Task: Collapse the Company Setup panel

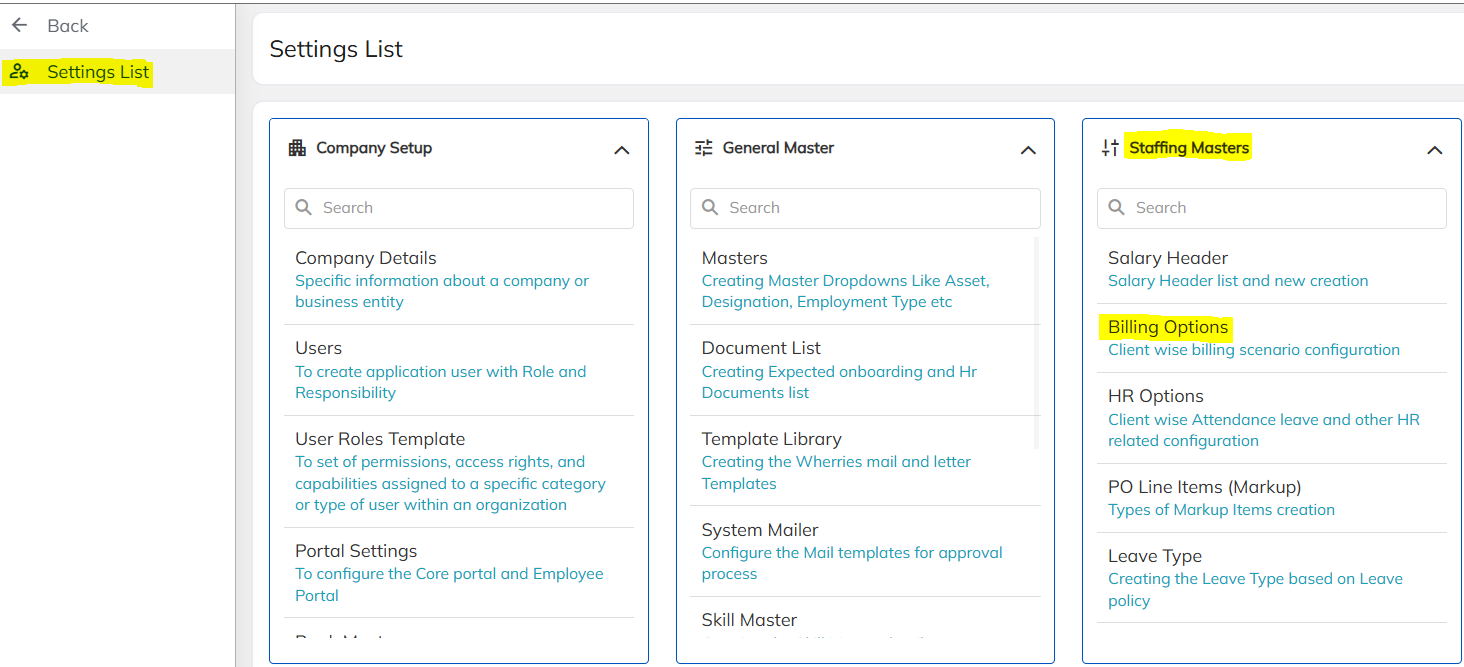Action: coord(621,150)
